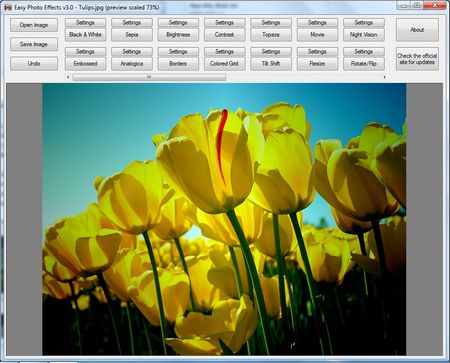Open Settings above the Movie effect
Screen dimensions: 450x363
(317, 22)
